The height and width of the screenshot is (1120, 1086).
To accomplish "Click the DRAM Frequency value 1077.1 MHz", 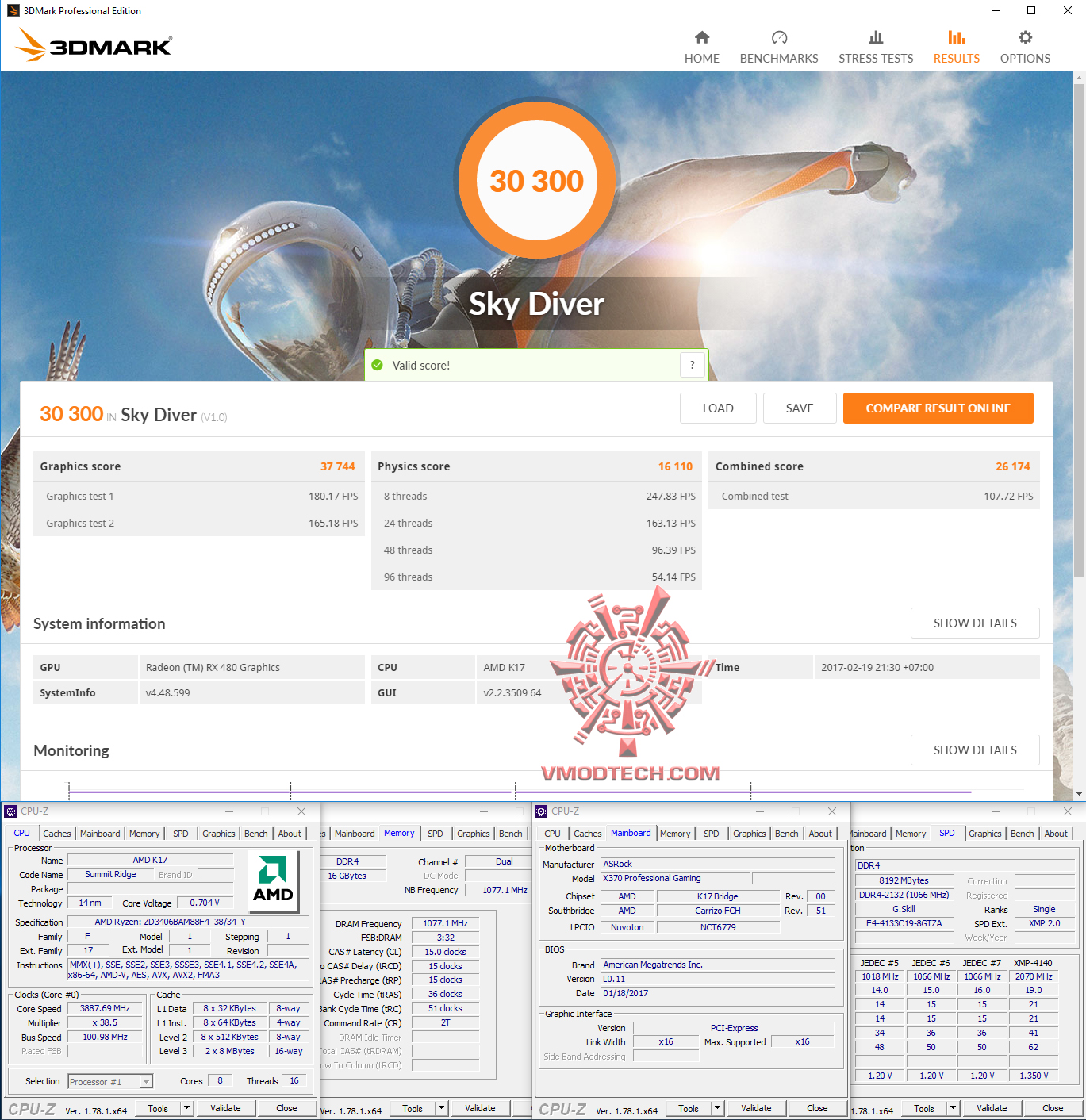I will pos(445,923).
